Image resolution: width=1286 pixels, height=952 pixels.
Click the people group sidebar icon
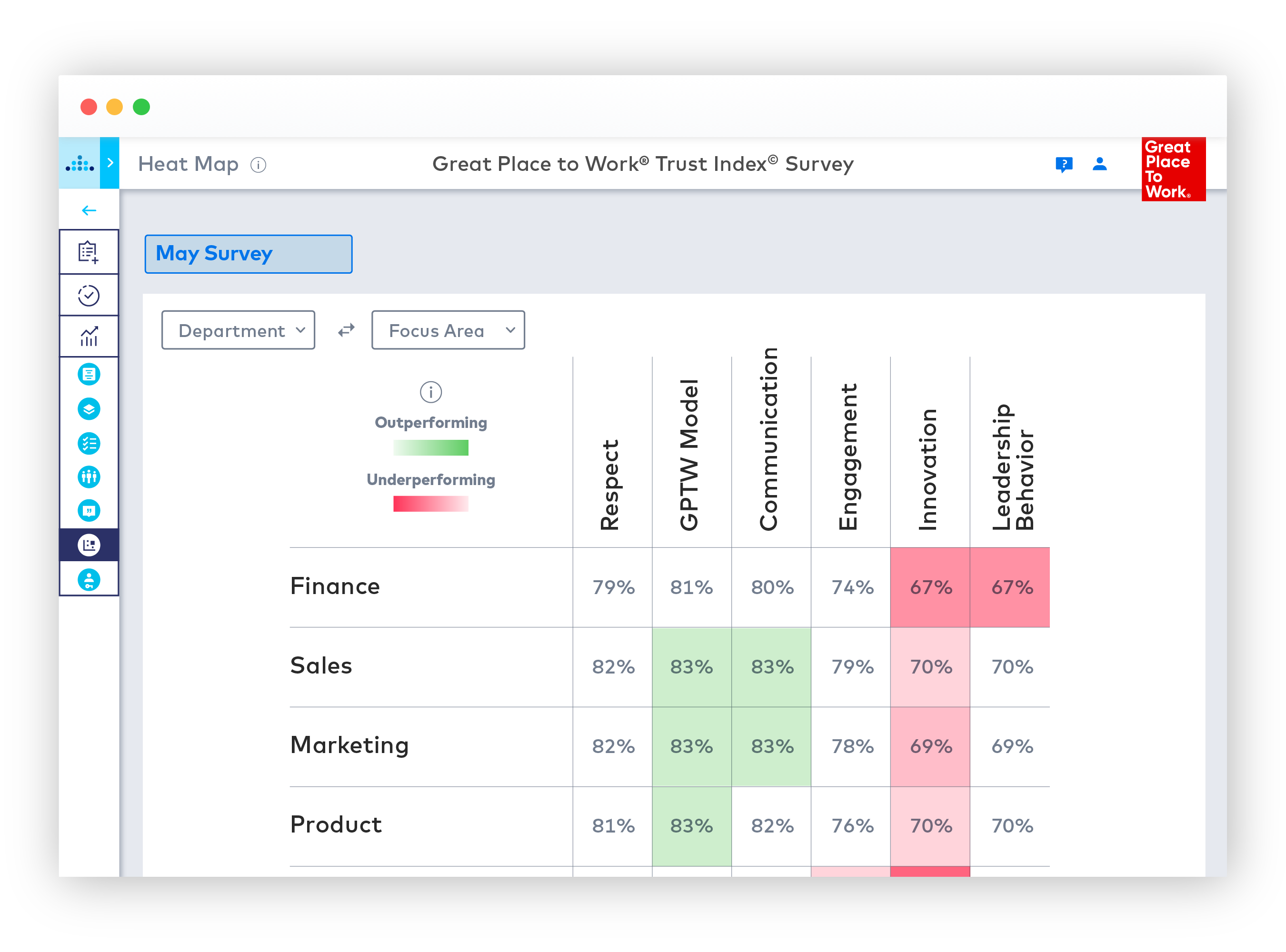(x=89, y=476)
